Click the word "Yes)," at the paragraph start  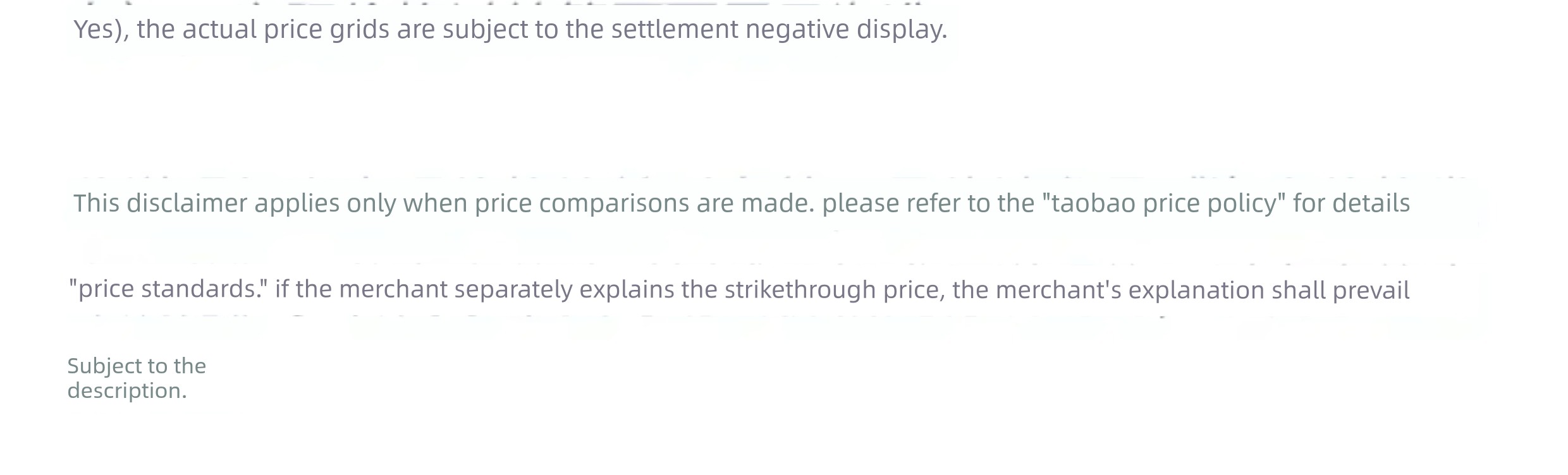(x=102, y=30)
